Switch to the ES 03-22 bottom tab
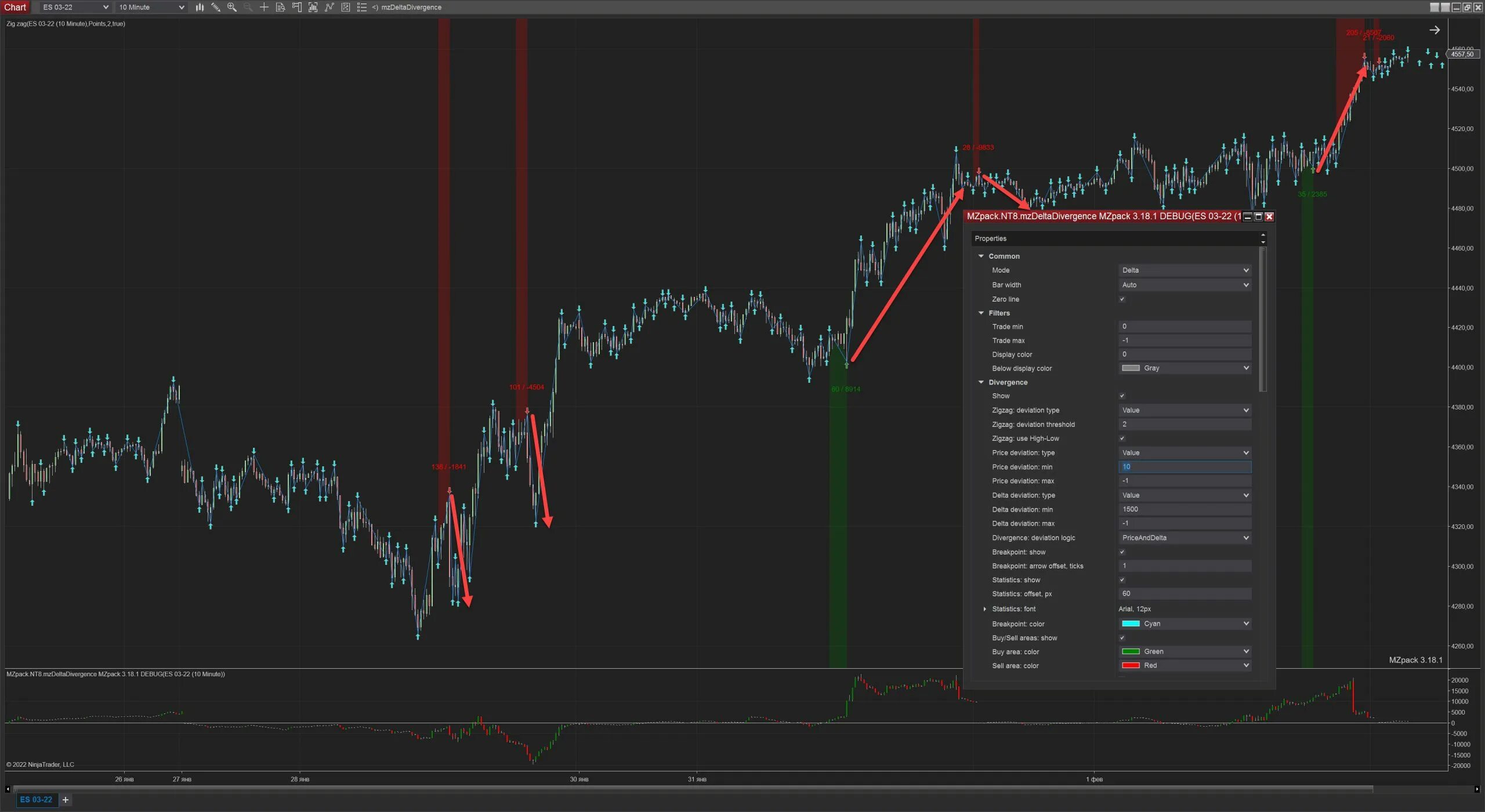Screen dimensions: 1485x812 (x=36, y=800)
